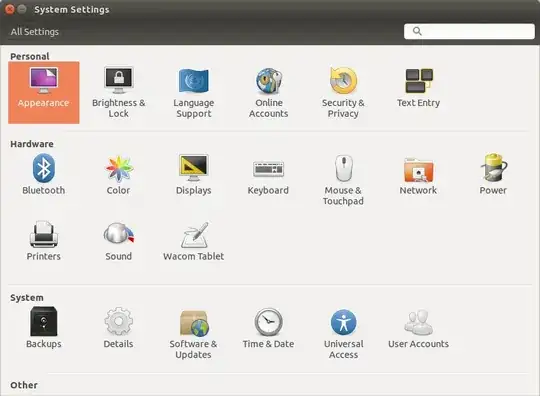540x396 pixels.
Task: Open the Appearance settings
Action: click(44, 92)
